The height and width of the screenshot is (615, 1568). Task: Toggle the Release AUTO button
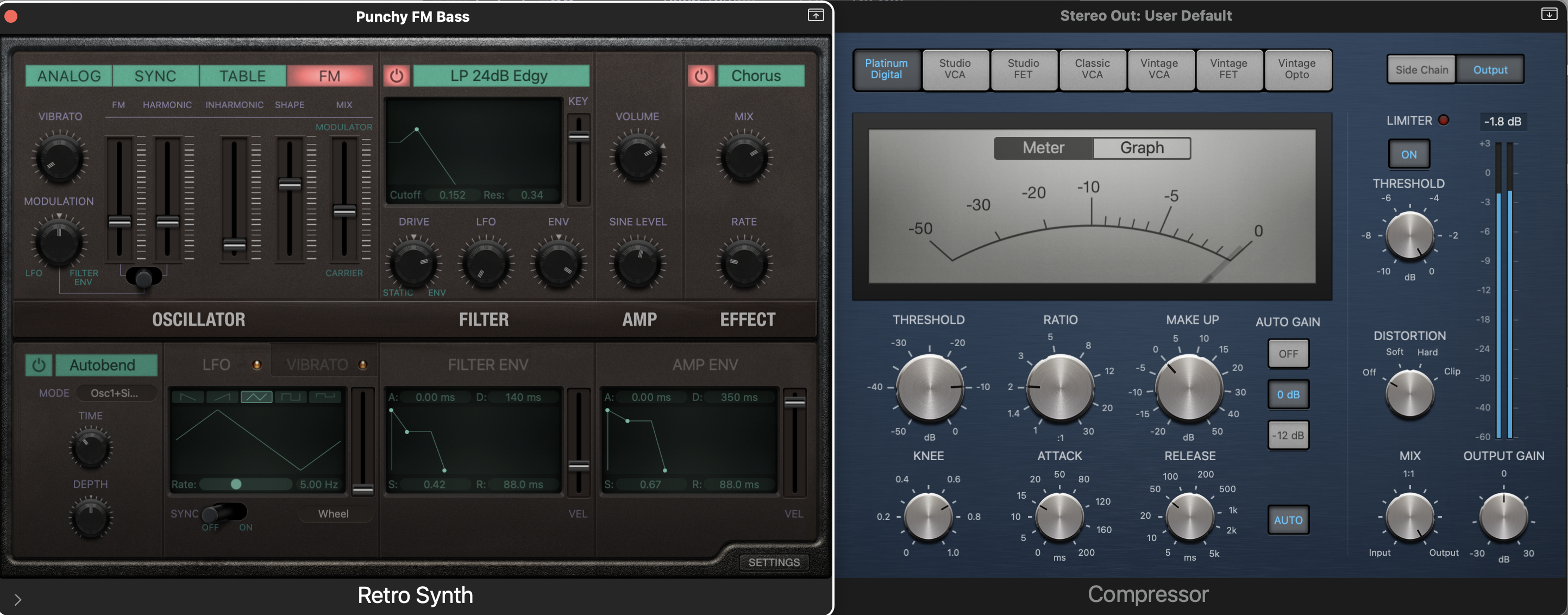pos(1288,520)
